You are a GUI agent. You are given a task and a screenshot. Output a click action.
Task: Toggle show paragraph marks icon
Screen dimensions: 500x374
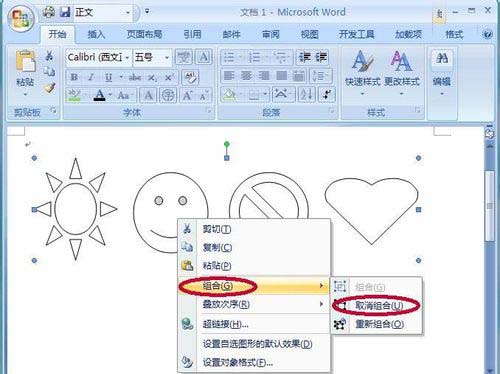click(327, 95)
